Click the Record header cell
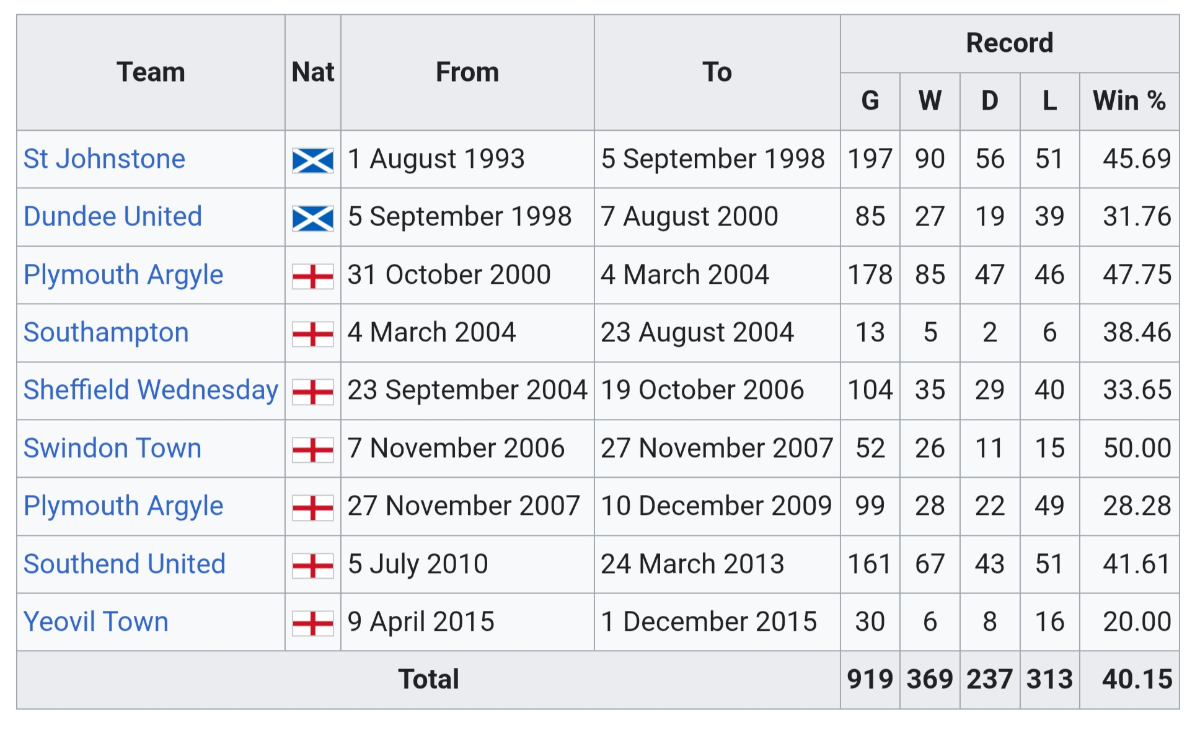The height and width of the screenshot is (733, 1200). tap(1009, 44)
